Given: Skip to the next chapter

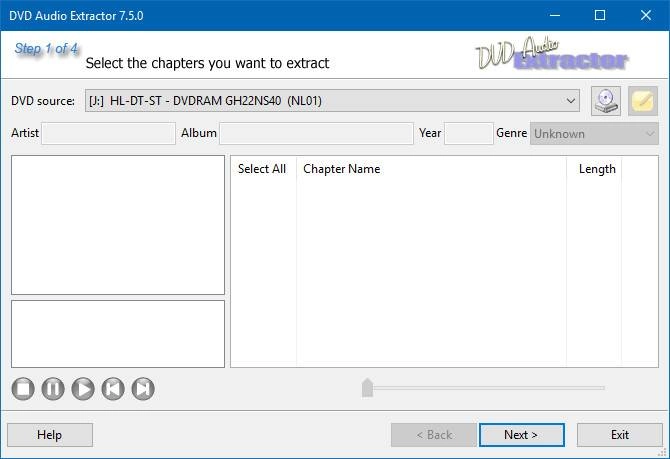Looking at the screenshot, I should coord(143,389).
